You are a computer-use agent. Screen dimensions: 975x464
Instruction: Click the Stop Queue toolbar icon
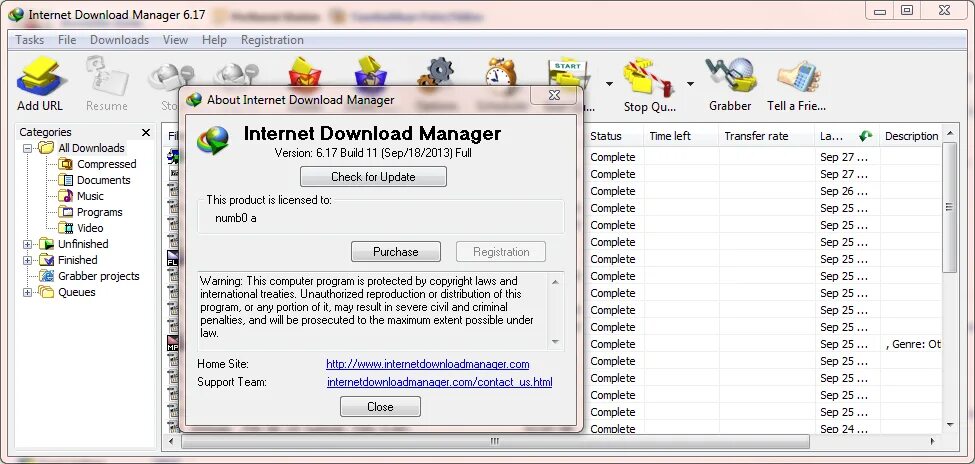pyautogui.click(x=650, y=85)
